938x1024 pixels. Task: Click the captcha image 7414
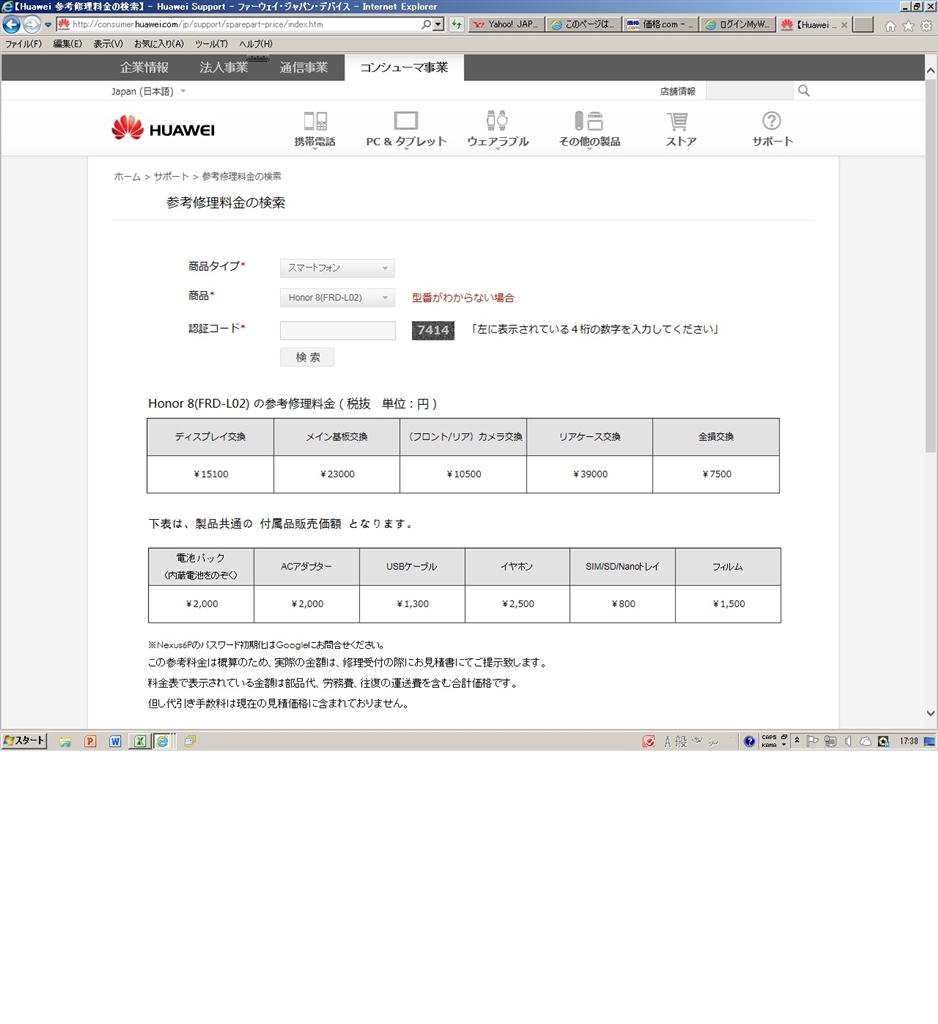pos(432,330)
